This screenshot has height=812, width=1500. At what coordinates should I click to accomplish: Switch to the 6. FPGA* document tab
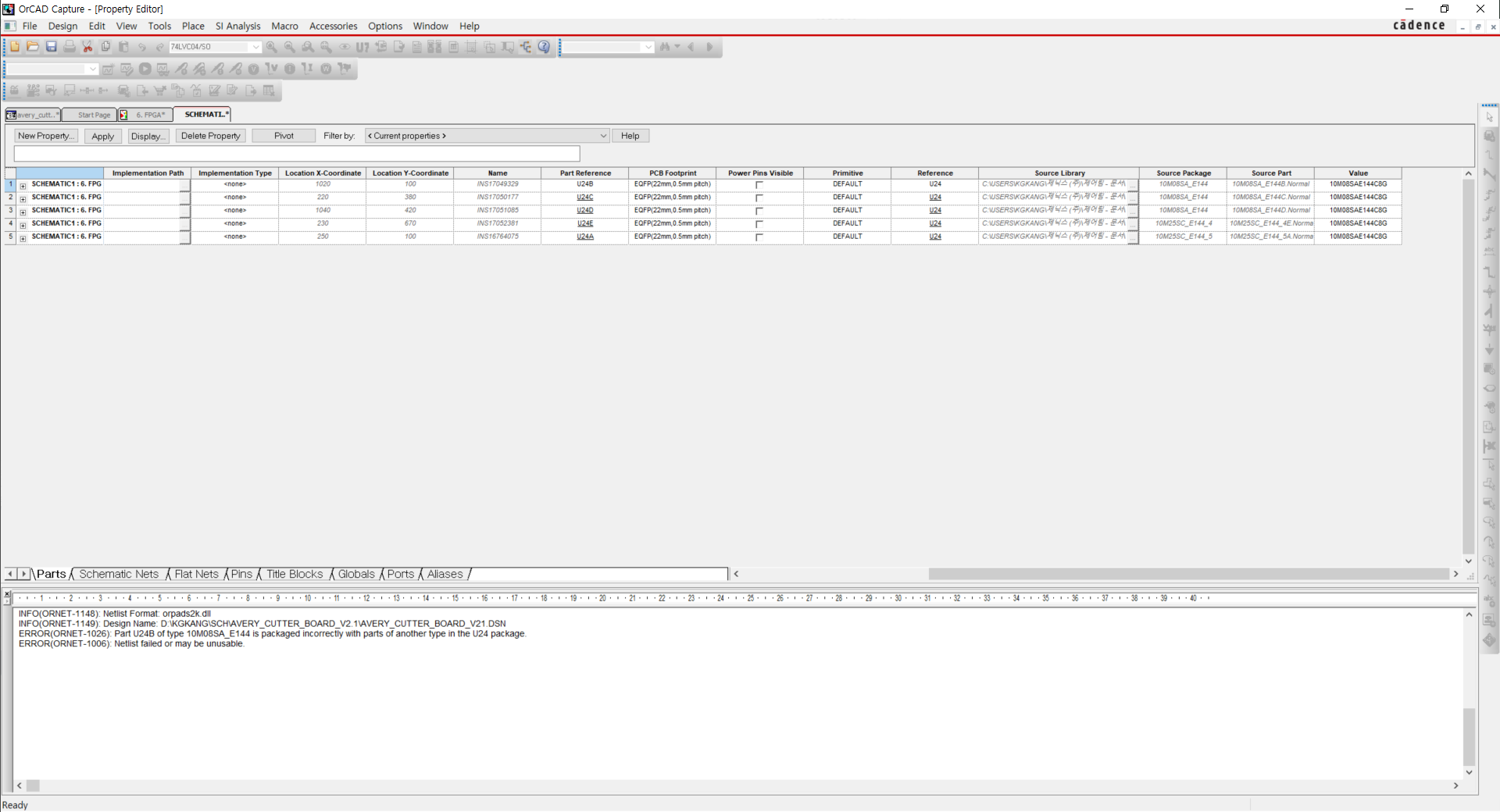coord(145,115)
